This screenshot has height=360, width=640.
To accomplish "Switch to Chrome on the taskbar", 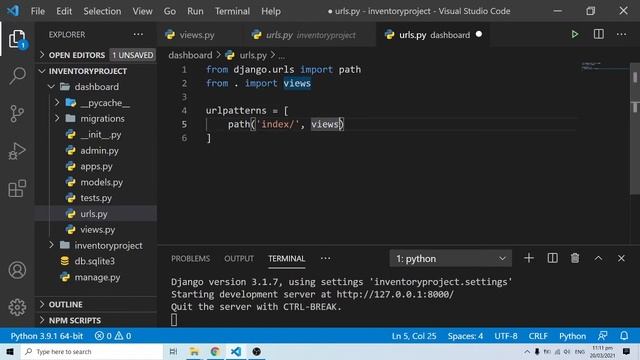I will [215, 351].
